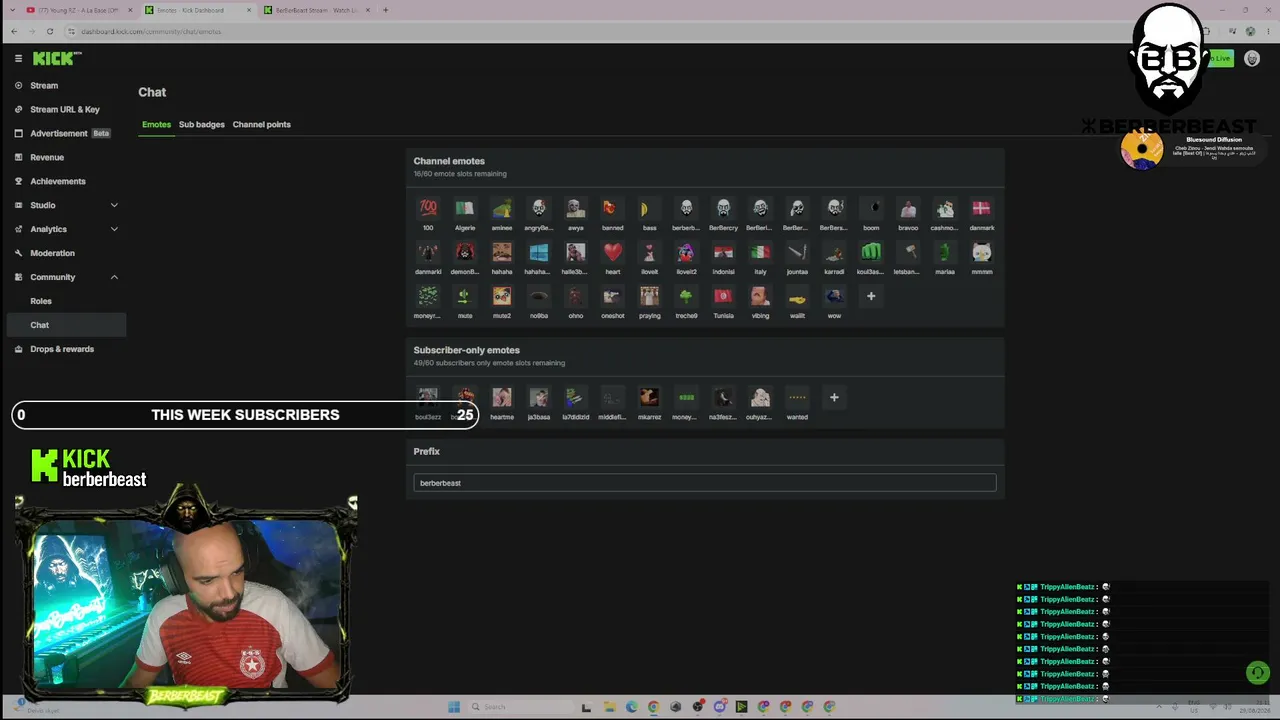Screen dimensions: 1280x720
Task: Open Stream URL & Key page
Action: click(67, 109)
